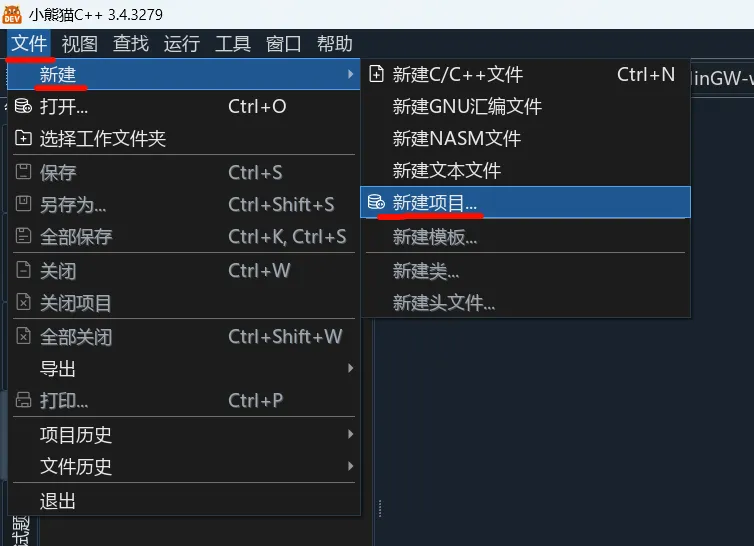Click the new file icon beside 新建C/C++文件
754x546 pixels.
click(x=376, y=74)
